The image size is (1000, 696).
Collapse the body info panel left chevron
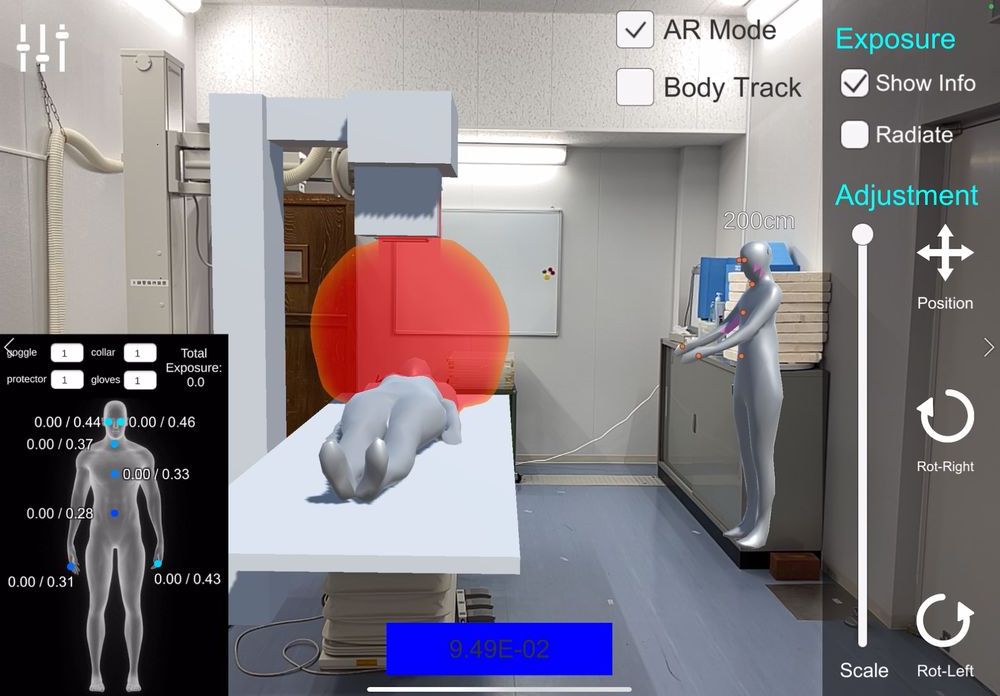9,346
